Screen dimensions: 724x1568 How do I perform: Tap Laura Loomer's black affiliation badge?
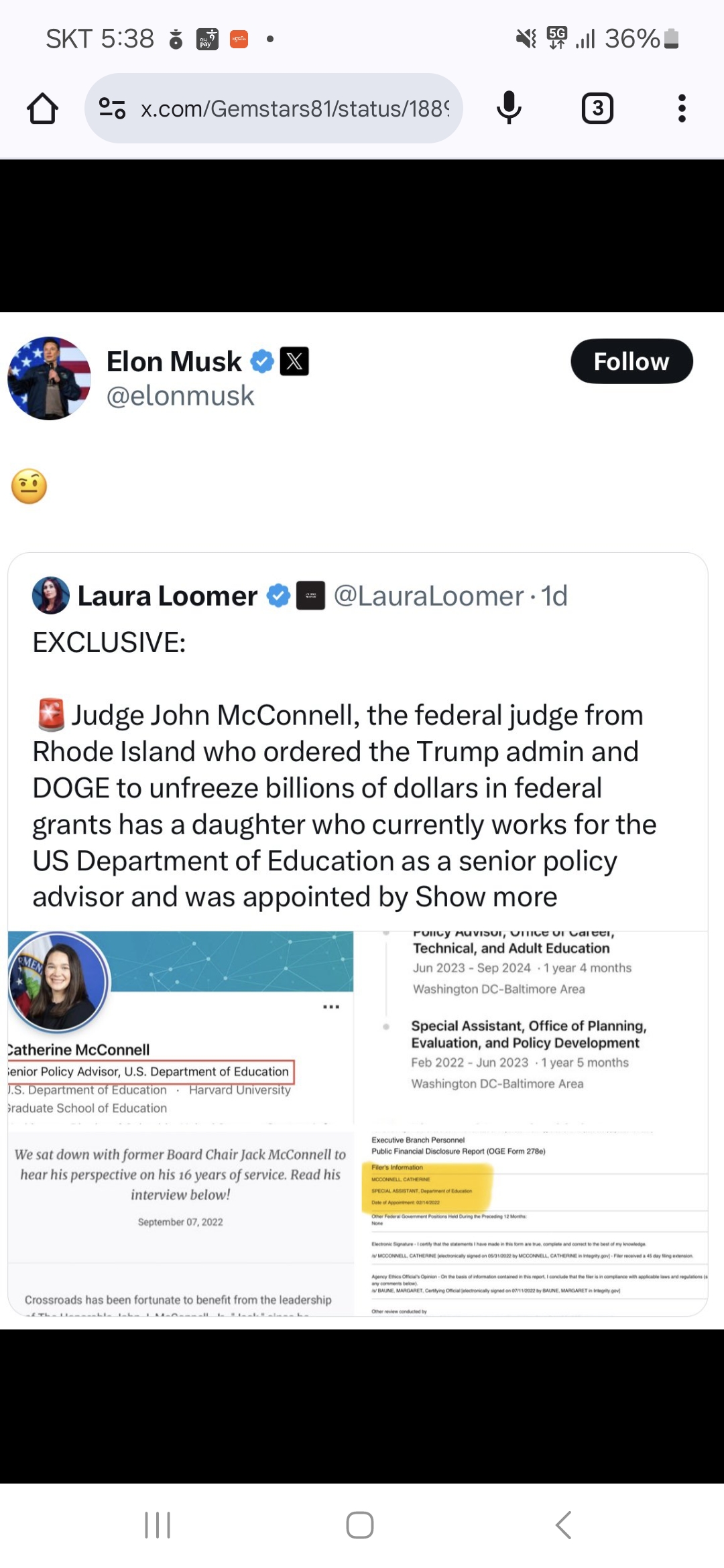tap(310, 596)
